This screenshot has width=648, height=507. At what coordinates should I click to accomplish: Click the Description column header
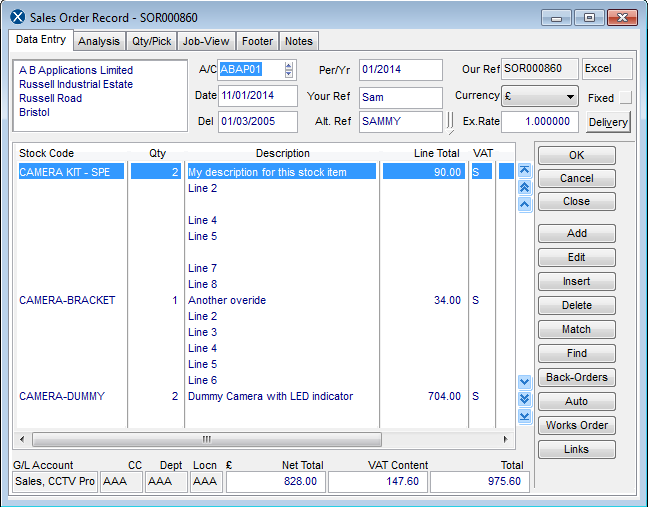pos(283,153)
